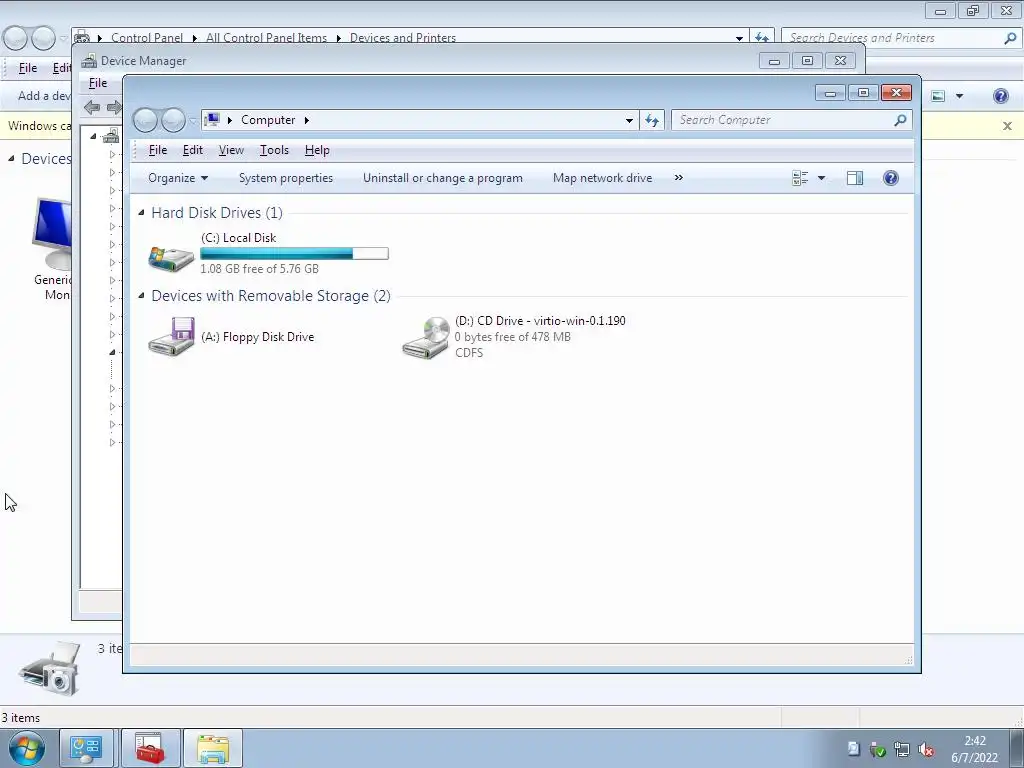Click the network tray icon

pyautogui.click(x=901, y=750)
